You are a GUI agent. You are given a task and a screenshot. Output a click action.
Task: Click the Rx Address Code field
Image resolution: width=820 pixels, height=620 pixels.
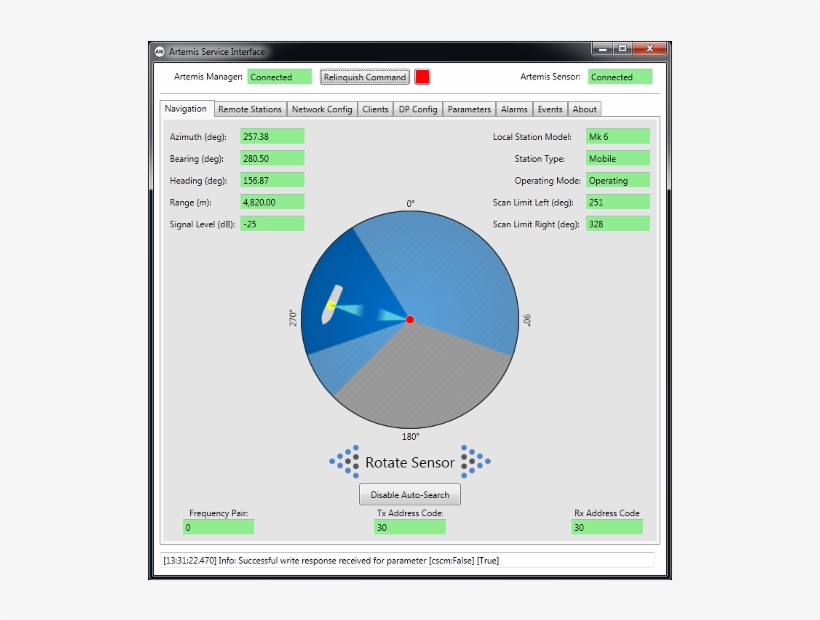pos(606,526)
